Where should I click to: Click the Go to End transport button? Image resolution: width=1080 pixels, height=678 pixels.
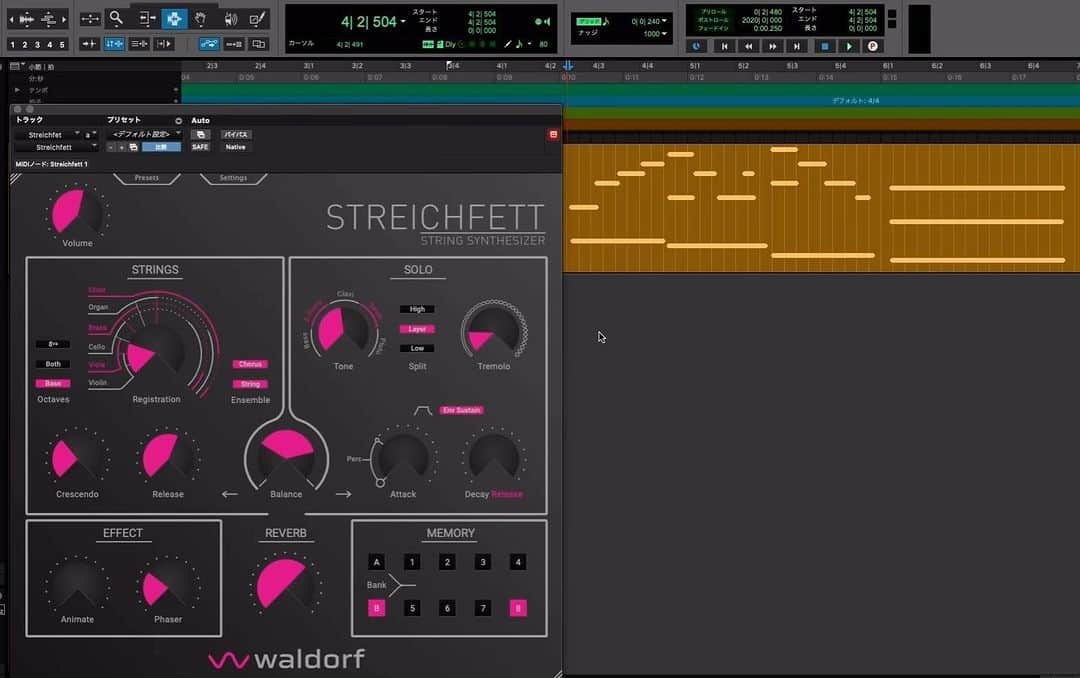click(x=796, y=46)
